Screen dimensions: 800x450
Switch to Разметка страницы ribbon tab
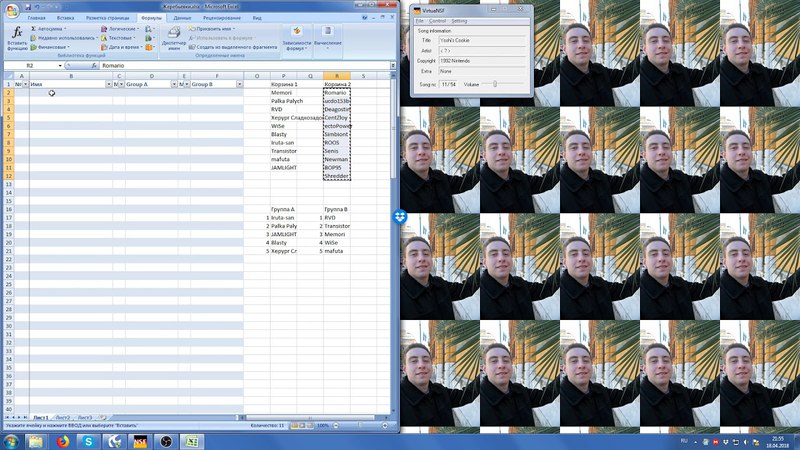[107, 18]
